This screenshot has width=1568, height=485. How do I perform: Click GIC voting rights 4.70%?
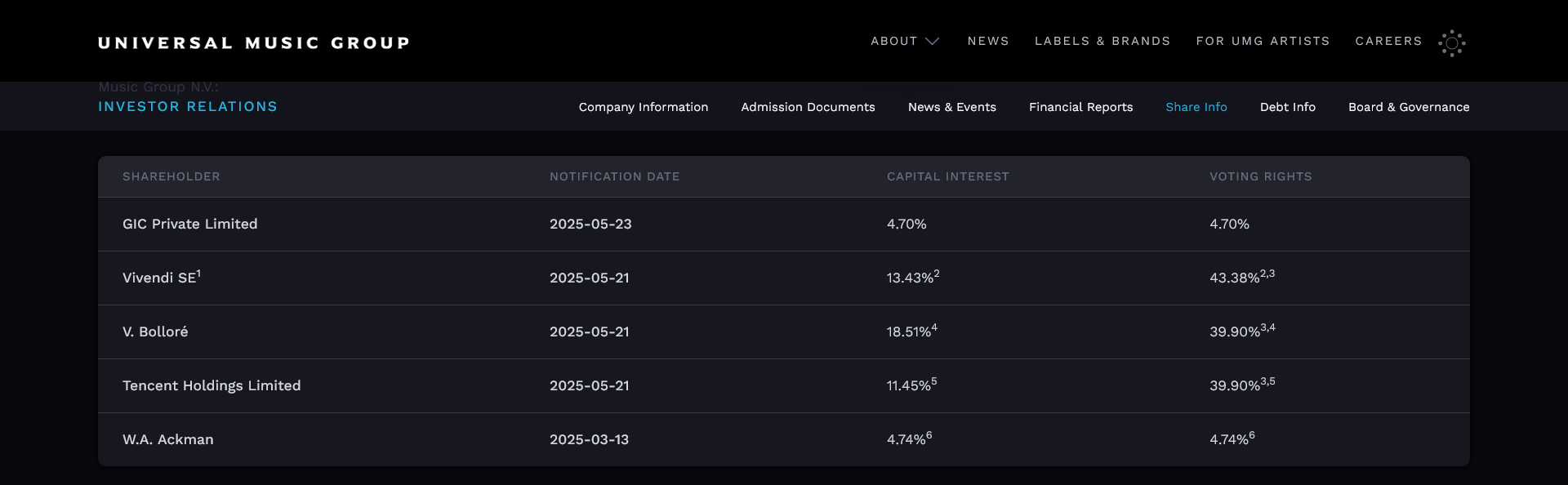click(1229, 224)
